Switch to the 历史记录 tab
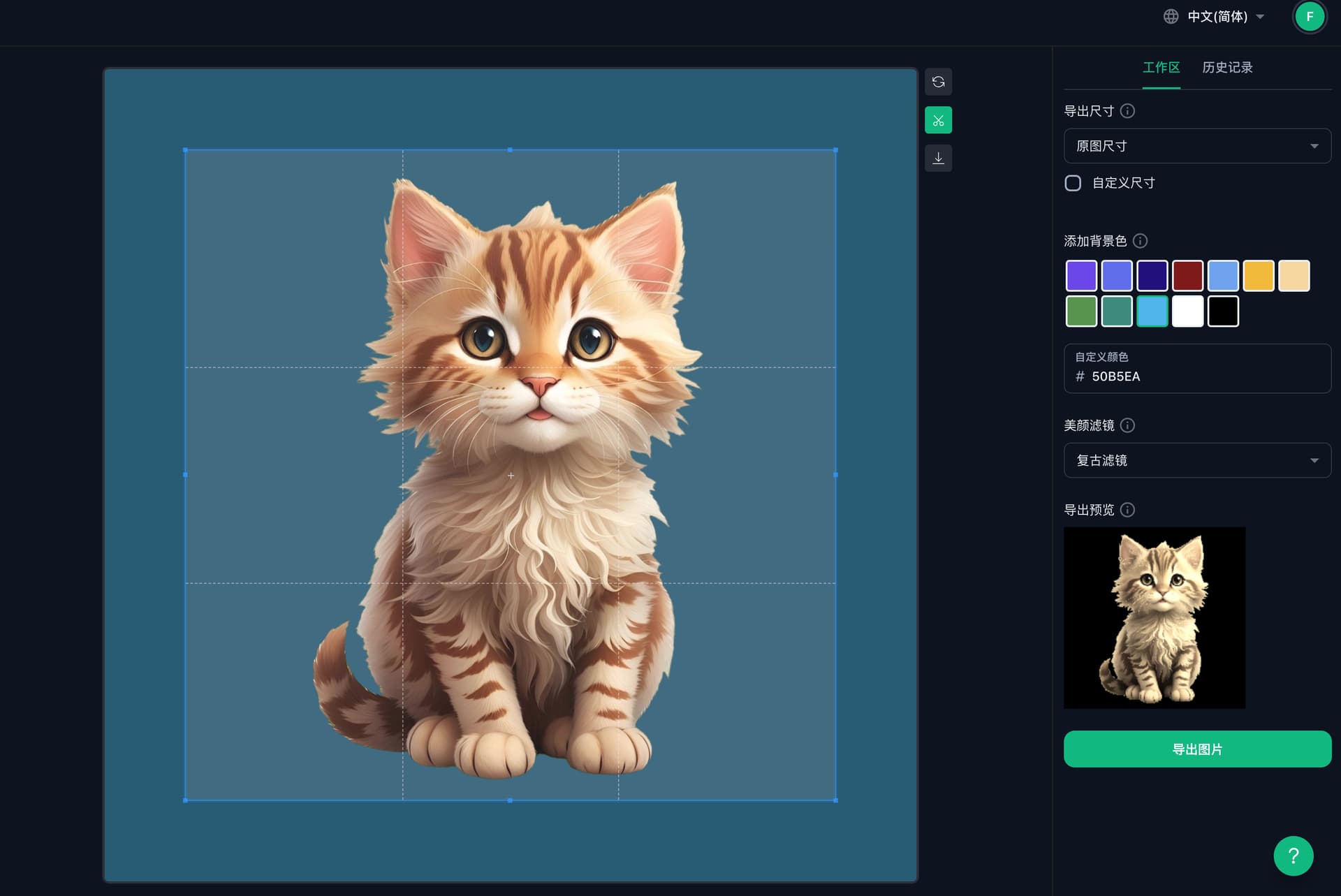The width and height of the screenshot is (1341, 896). 1227,68
